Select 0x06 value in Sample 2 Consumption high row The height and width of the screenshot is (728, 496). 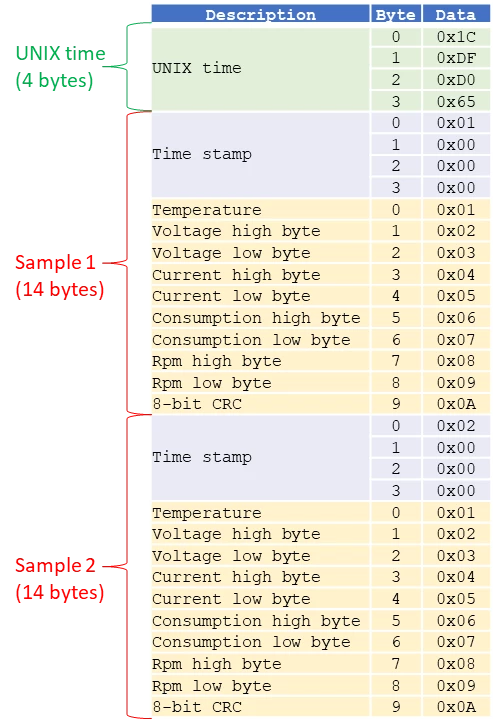[456, 620]
